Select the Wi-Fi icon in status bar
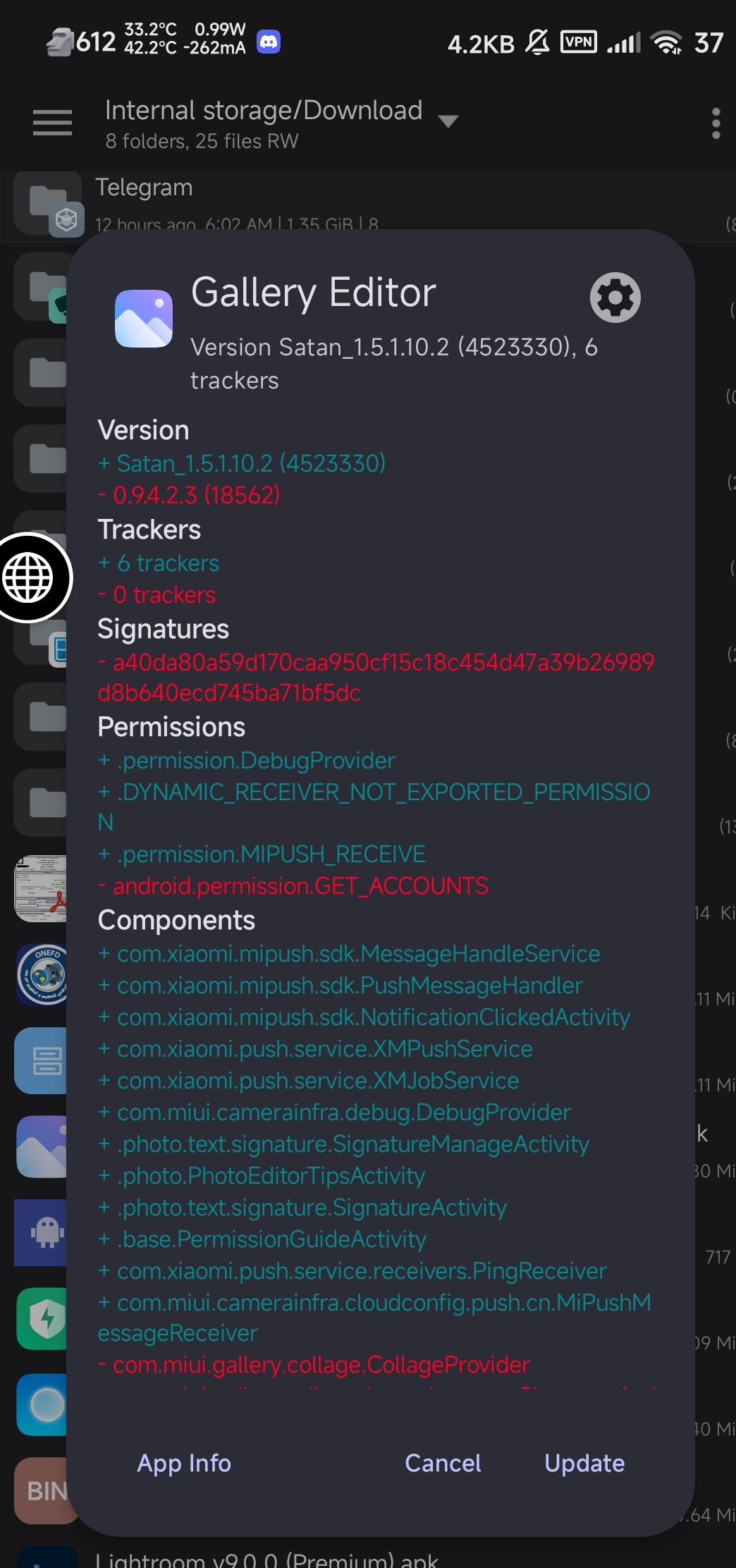Viewport: 736px width, 1568px height. coord(666,42)
